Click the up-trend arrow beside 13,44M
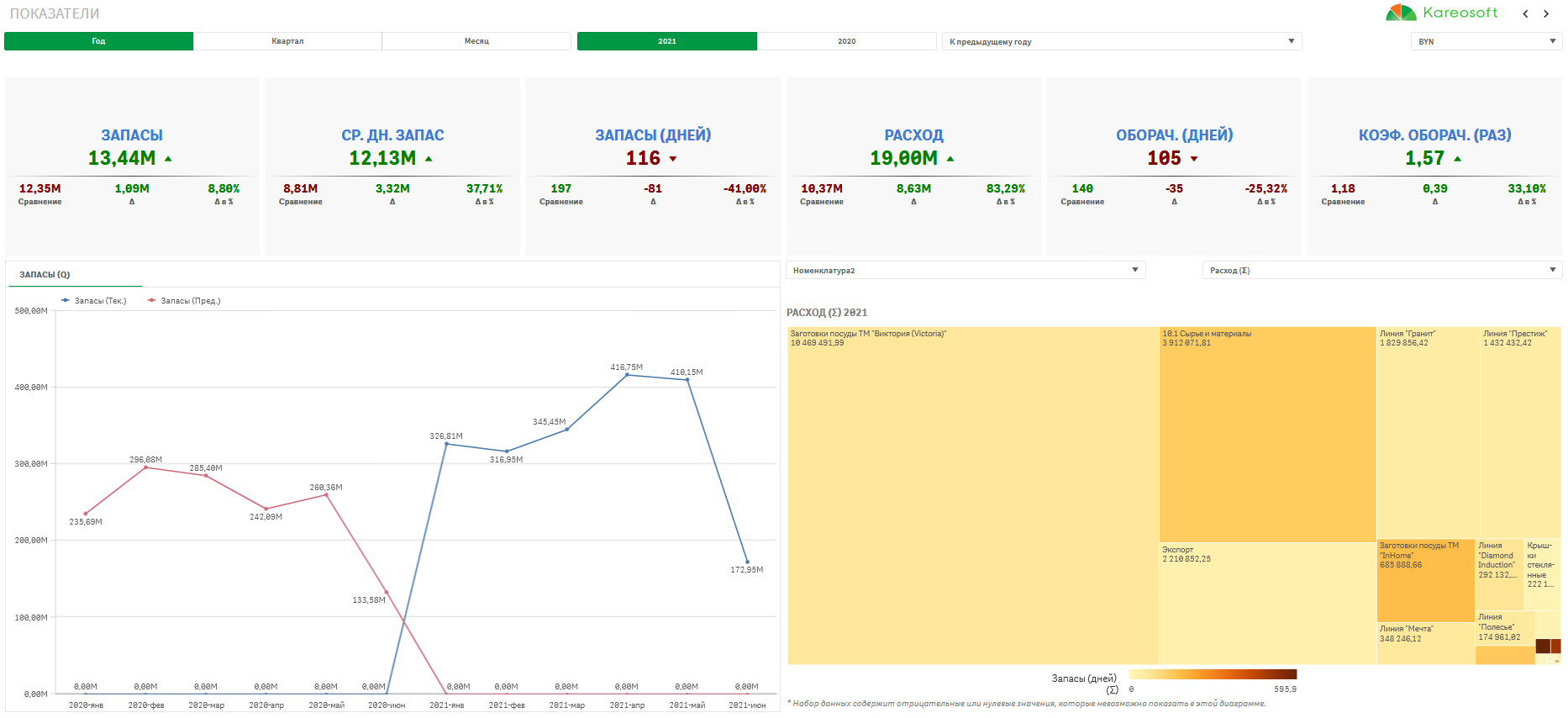The height and width of the screenshot is (718, 1568). (x=168, y=159)
